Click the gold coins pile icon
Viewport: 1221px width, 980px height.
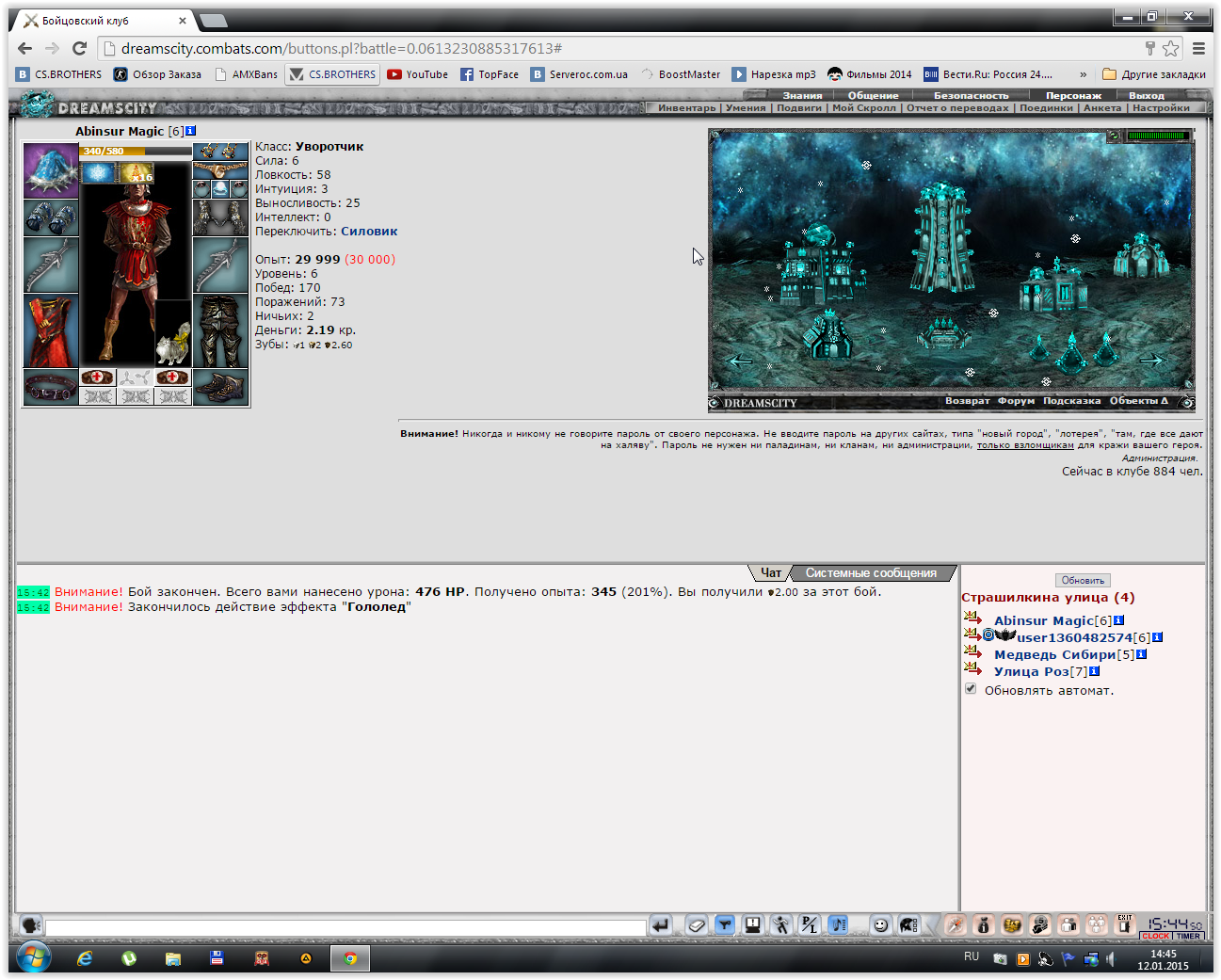pos(1012,925)
